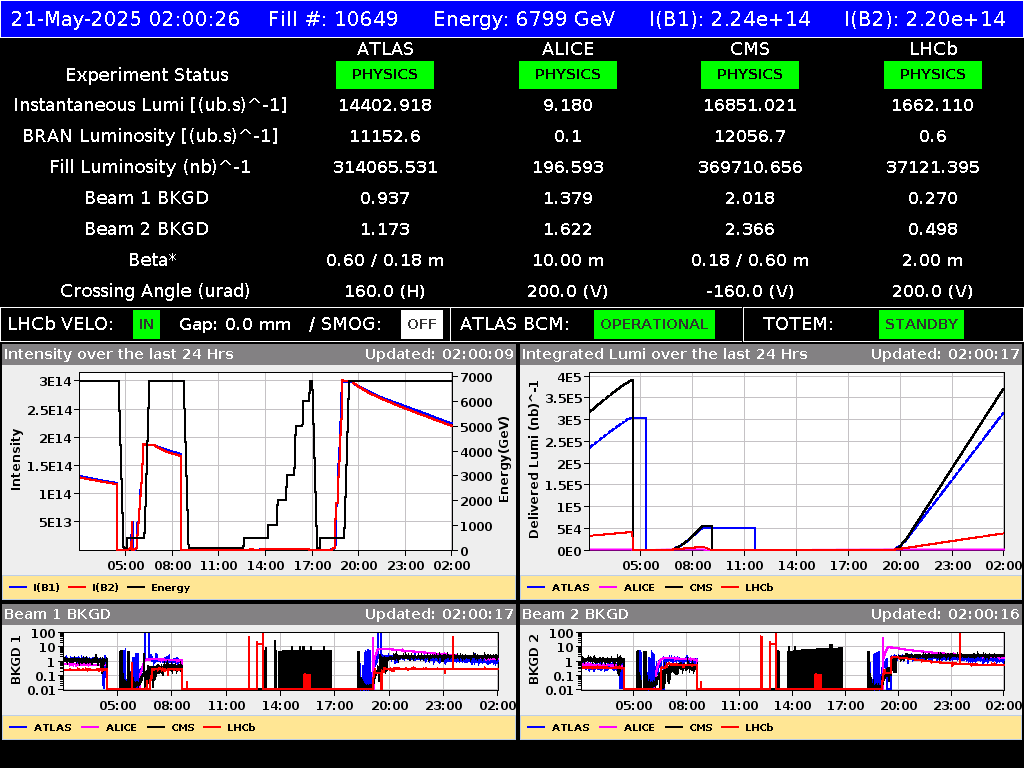Click the BRAN Luminosity row label
1024x768 pixels.
150,136
